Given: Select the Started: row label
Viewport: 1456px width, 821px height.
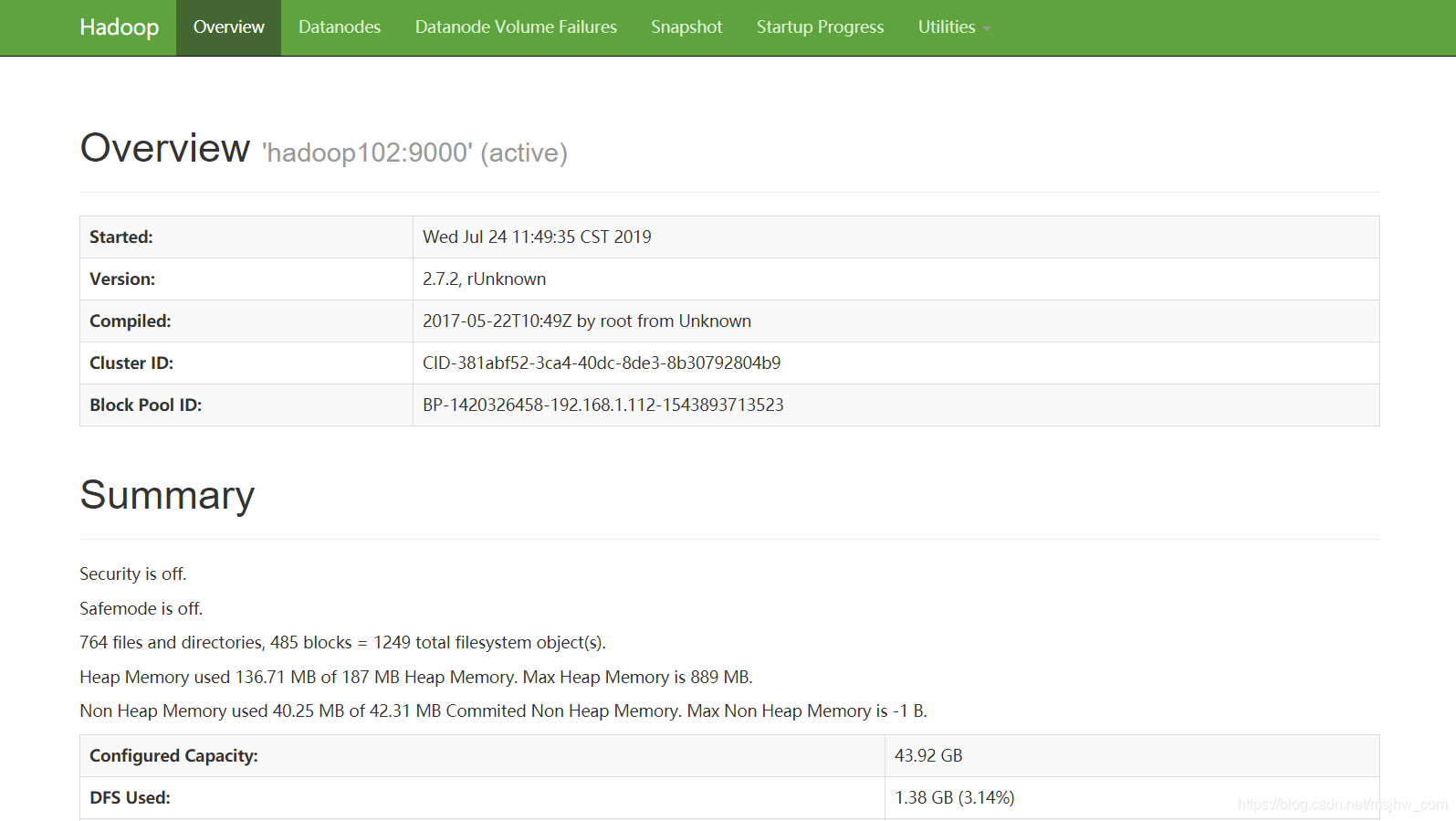Looking at the screenshot, I should [x=121, y=237].
